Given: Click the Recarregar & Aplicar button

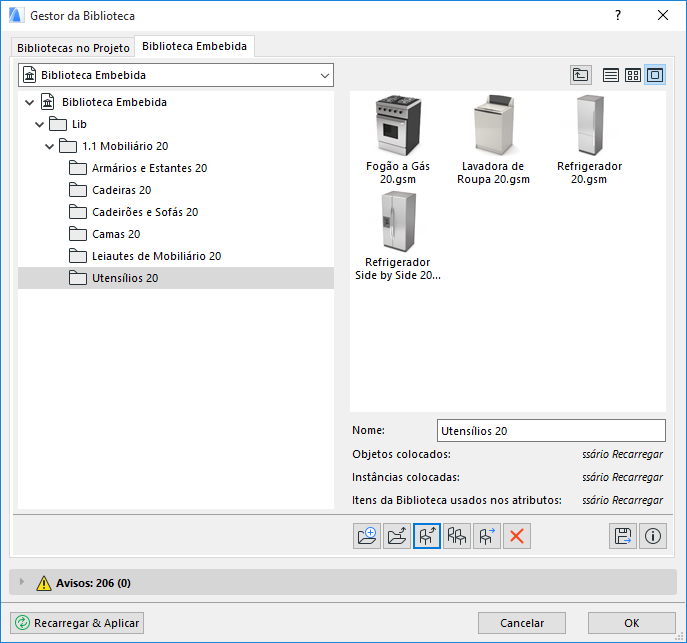Looking at the screenshot, I should (77, 623).
